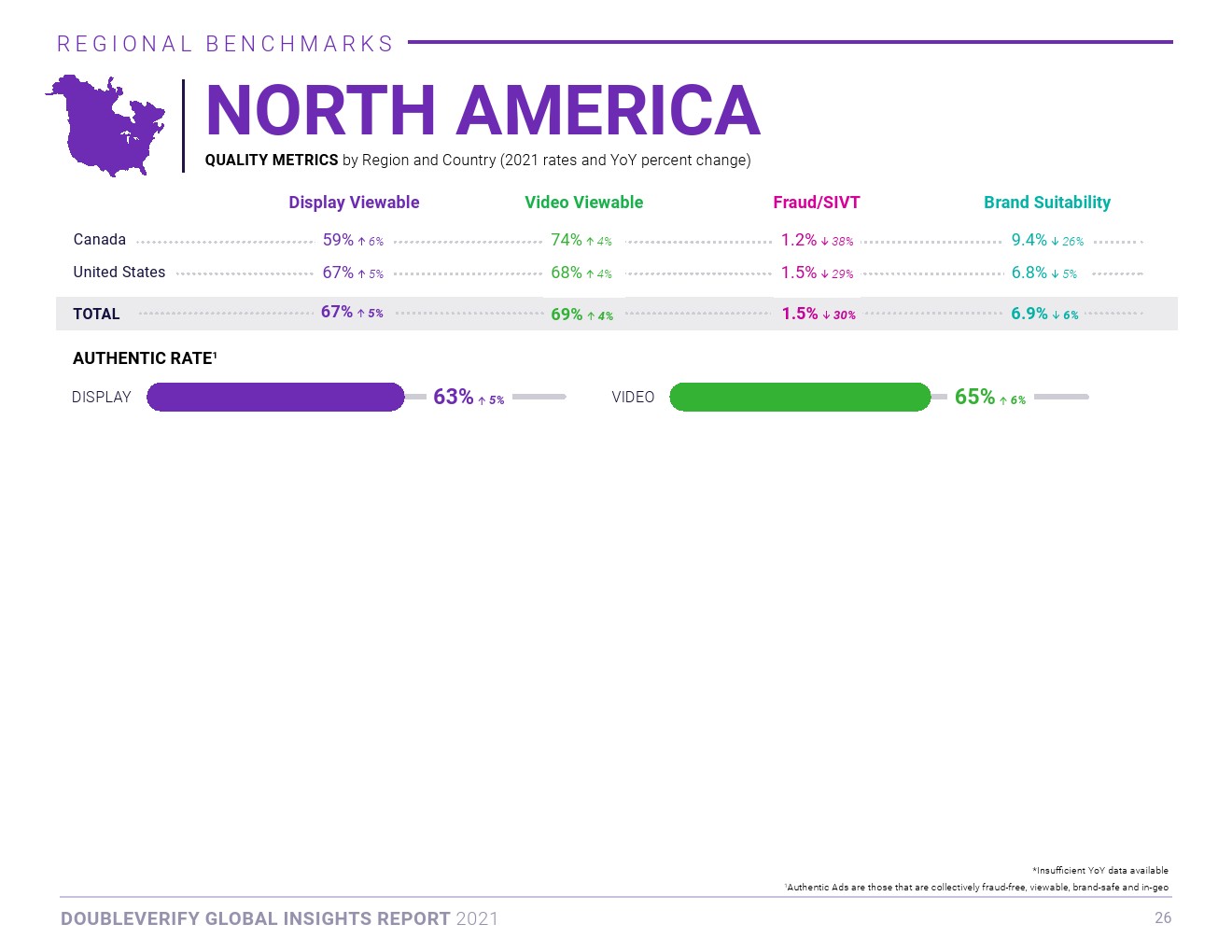Click Canada's 74% Video Viewable value
Viewport: 1232px width, 952px height.
click(566, 240)
